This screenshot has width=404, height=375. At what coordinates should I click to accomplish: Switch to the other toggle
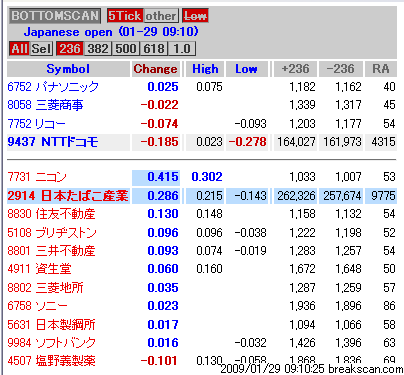click(161, 16)
